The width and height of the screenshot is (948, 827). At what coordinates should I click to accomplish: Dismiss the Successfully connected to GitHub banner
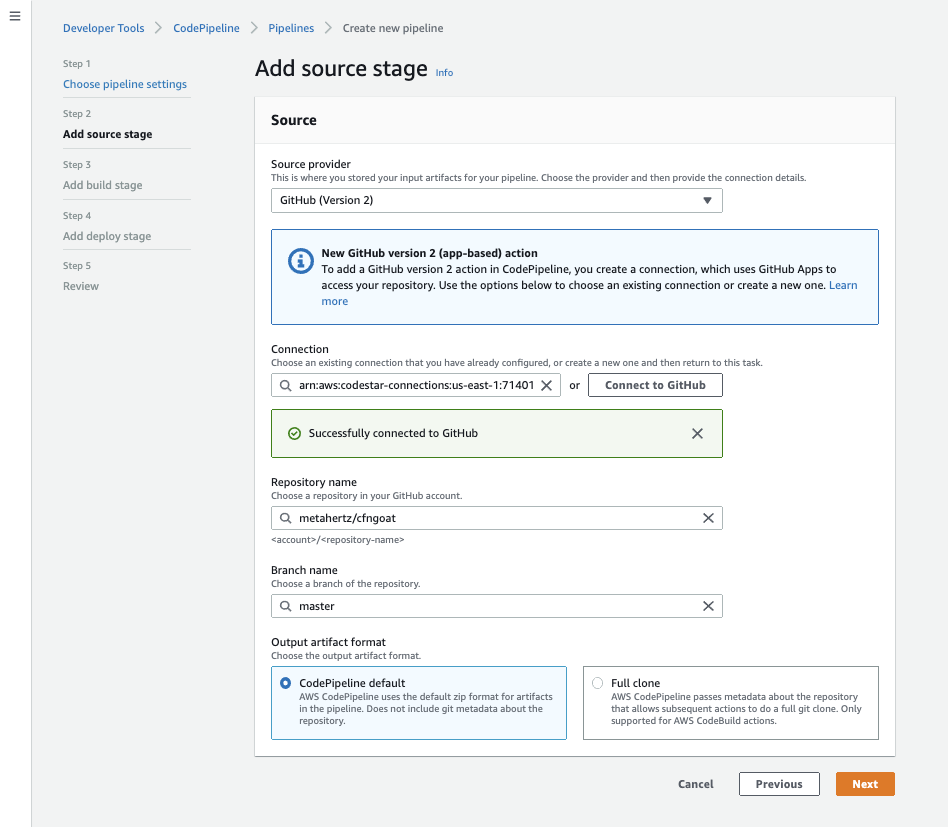point(697,433)
